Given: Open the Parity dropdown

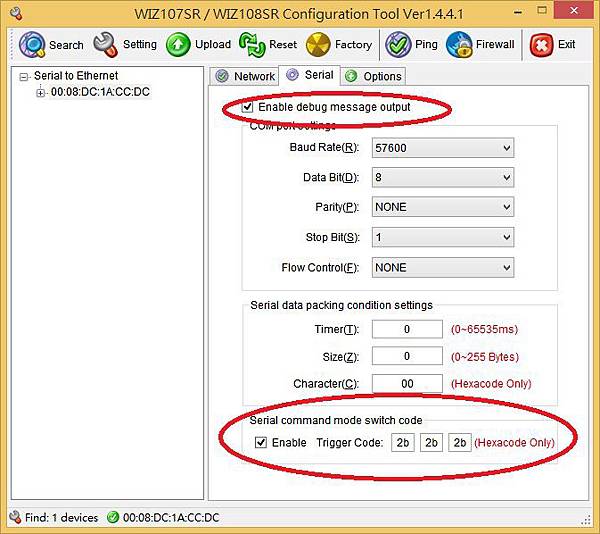Looking at the screenshot, I should click(443, 207).
